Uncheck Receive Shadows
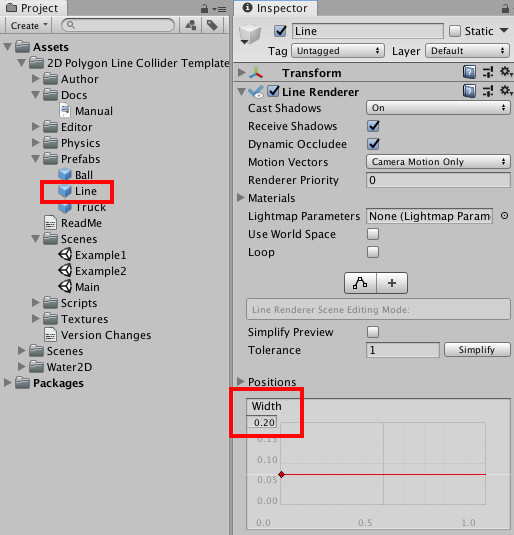The image size is (514, 535). coord(373,126)
